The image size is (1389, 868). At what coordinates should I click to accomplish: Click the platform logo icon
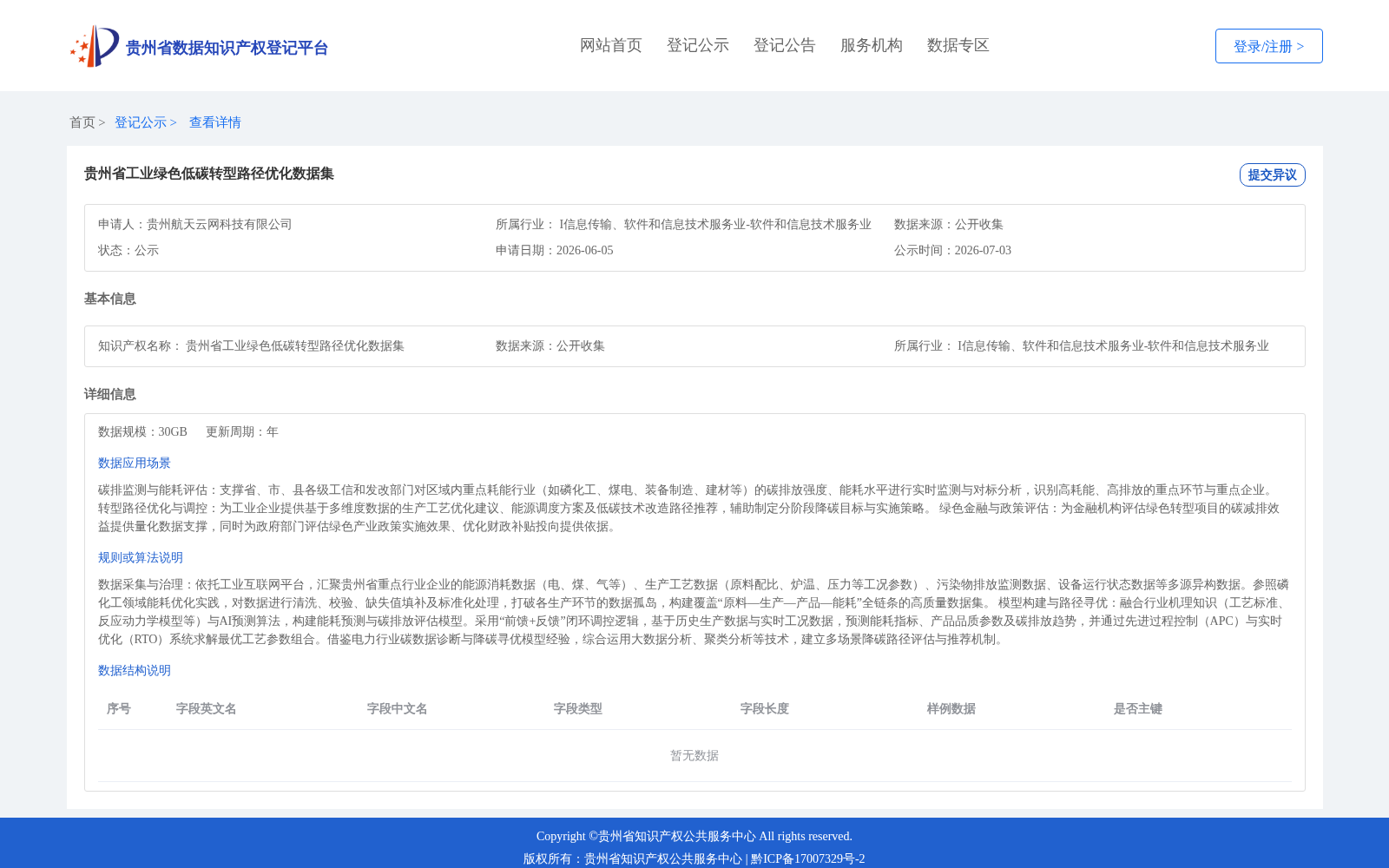click(95, 46)
